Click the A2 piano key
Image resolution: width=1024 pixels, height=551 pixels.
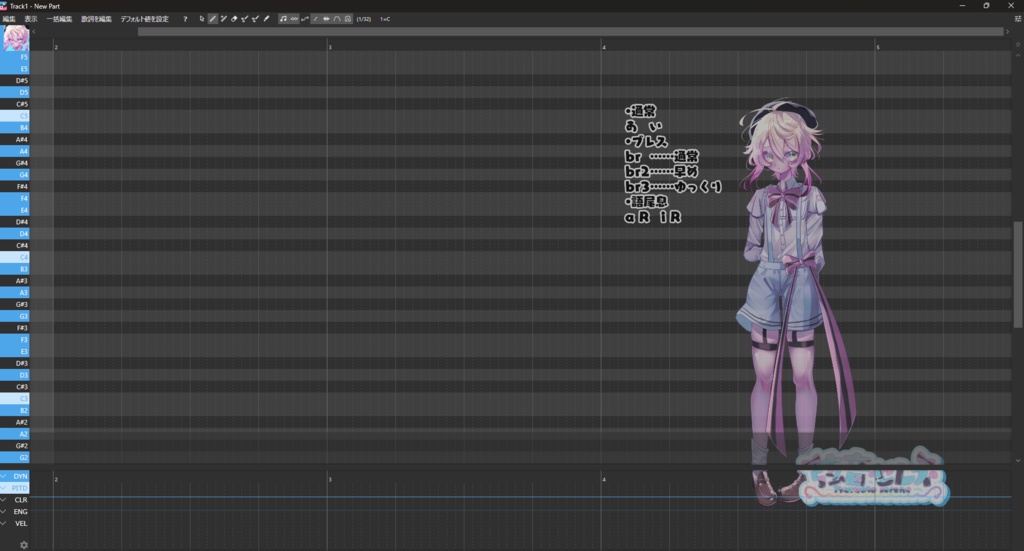[14, 433]
